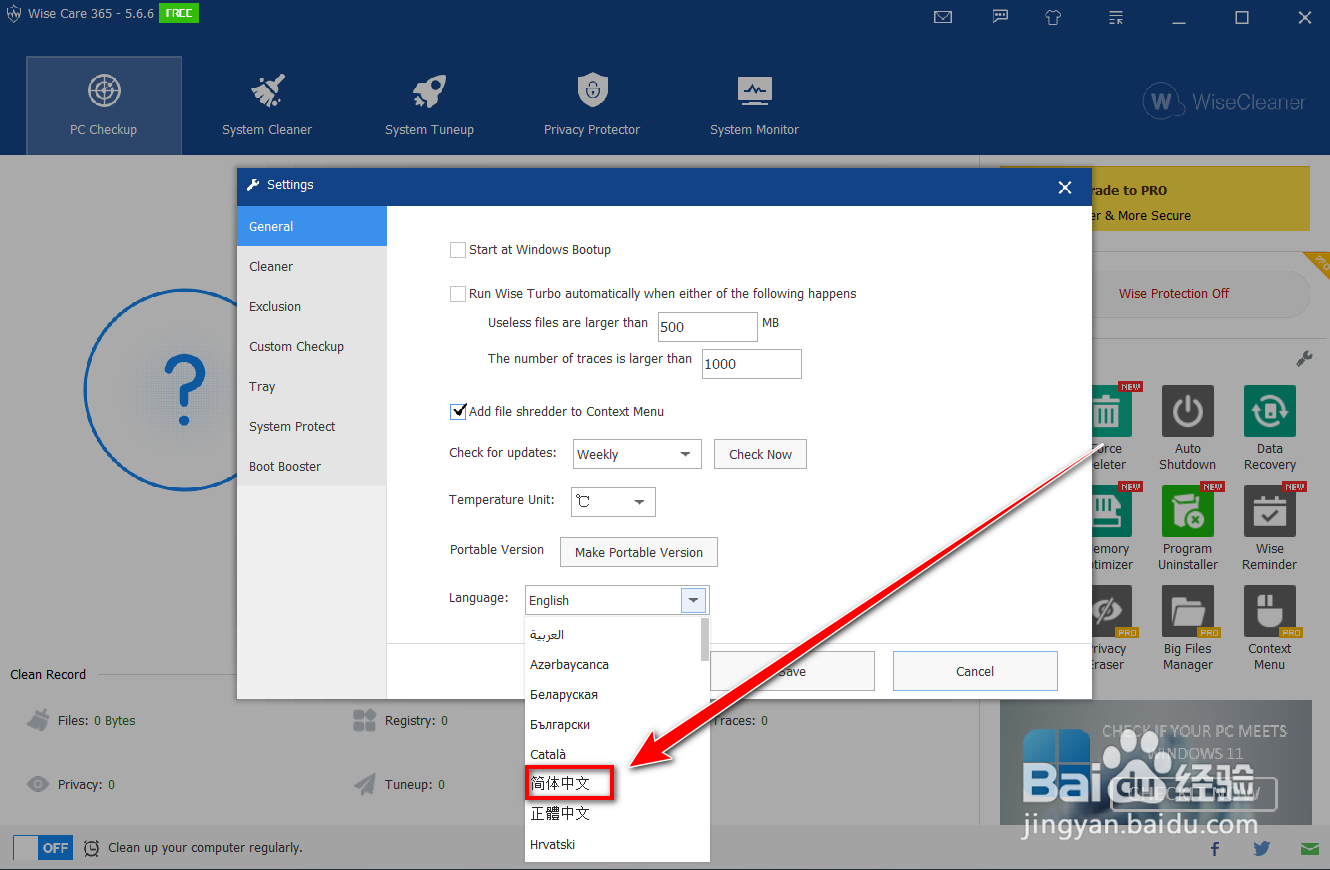Click the Wise Protection Off button
1330x870 pixels.
tap(1174, 293)
